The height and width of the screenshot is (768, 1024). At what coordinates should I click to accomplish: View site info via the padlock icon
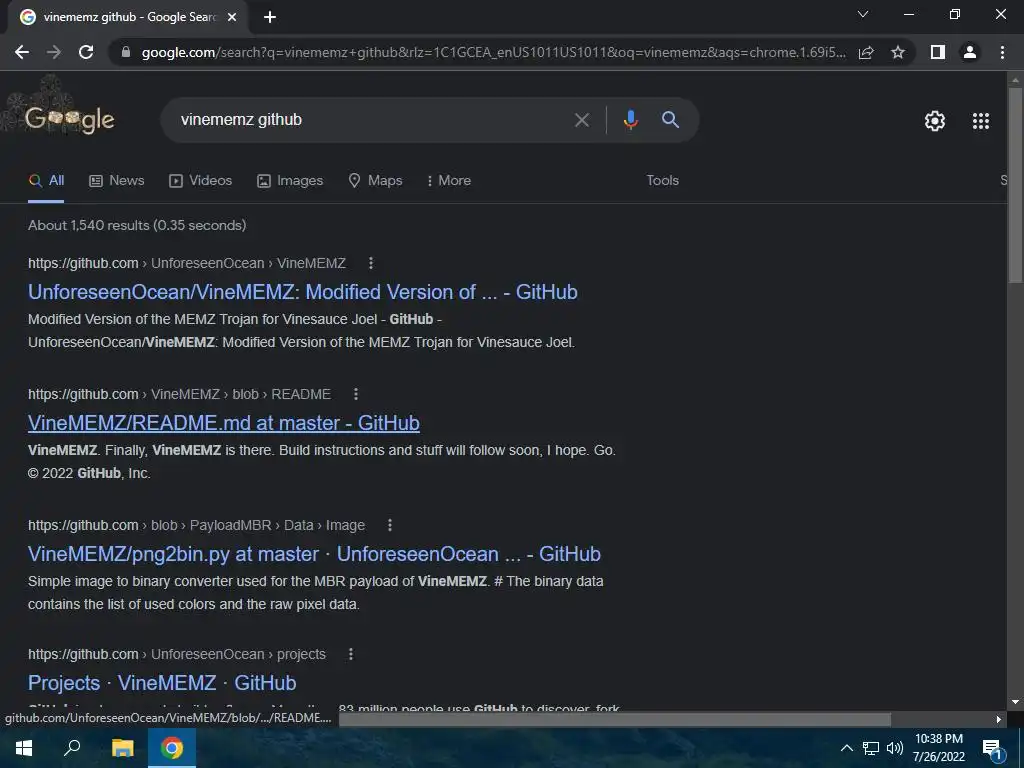[126, 52]
